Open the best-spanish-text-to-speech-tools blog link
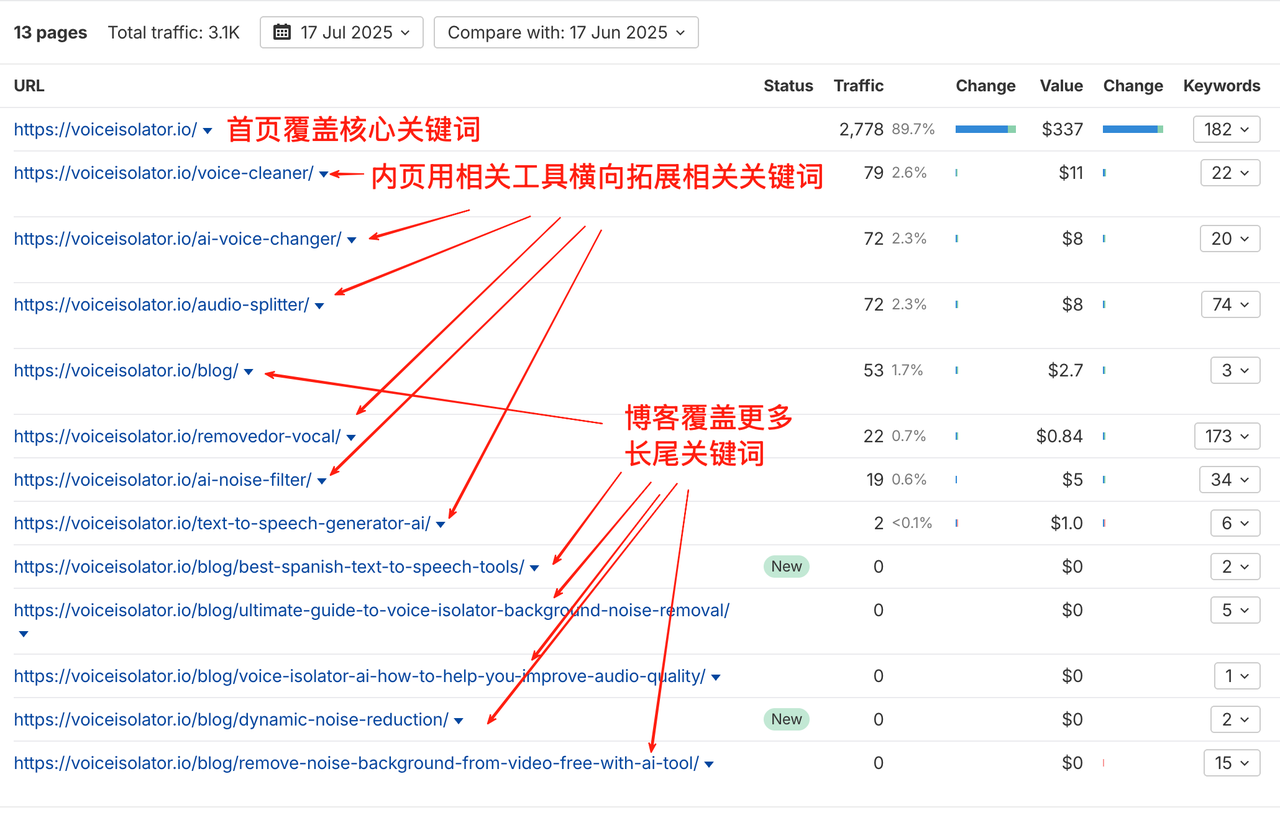Image resolution: width=1280 pixels, height=815 pixels. click(x=269, y=567)
